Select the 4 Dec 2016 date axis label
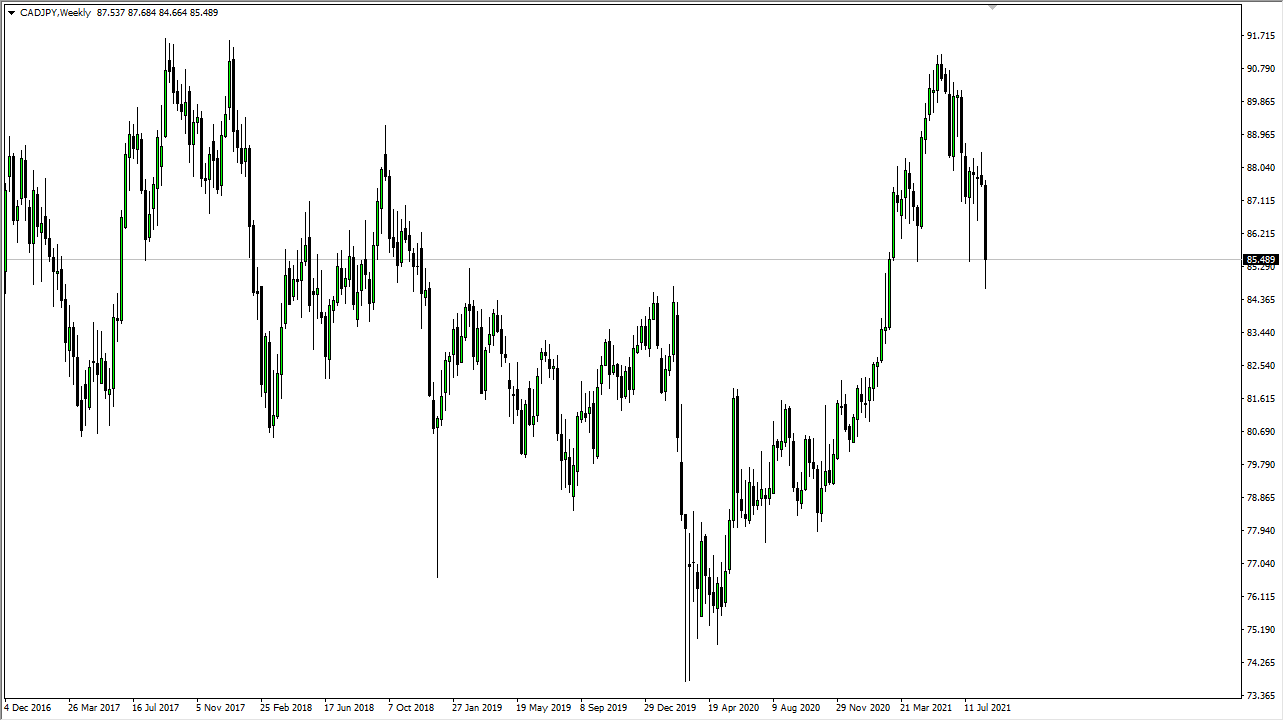The image size is (1284, 721). pos(28,707)
